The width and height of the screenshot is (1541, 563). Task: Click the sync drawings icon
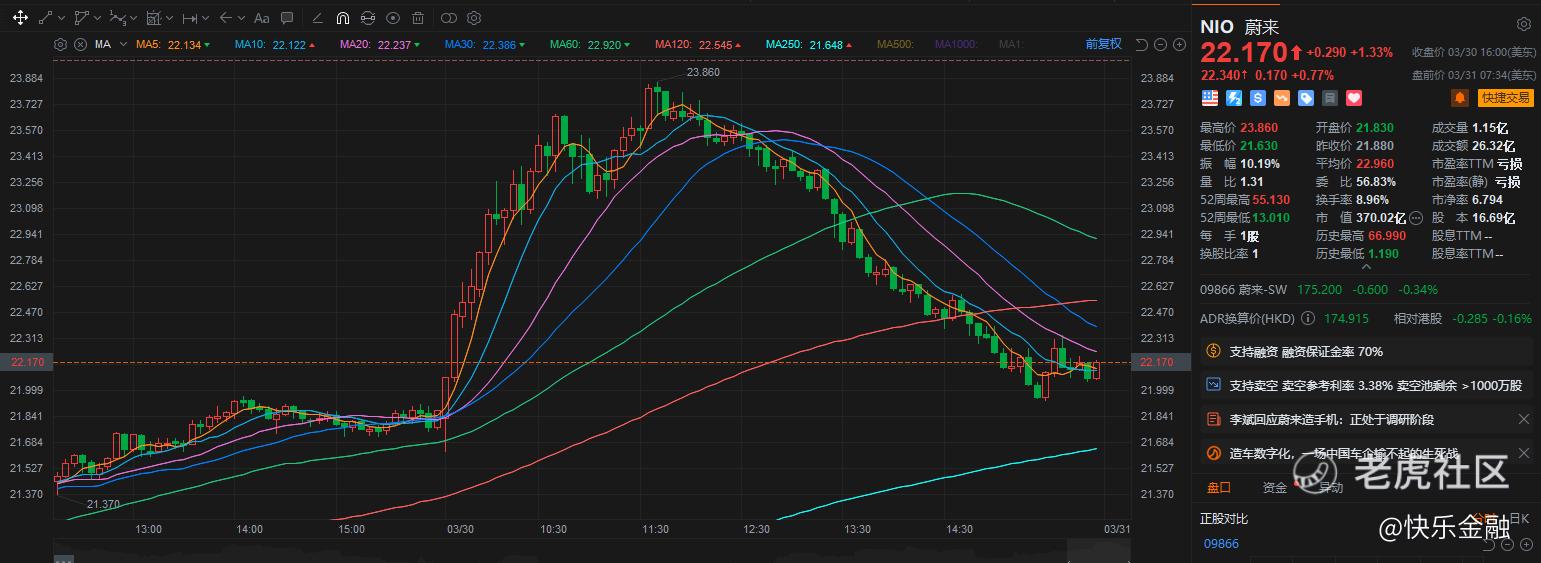[x=367, y=18]
